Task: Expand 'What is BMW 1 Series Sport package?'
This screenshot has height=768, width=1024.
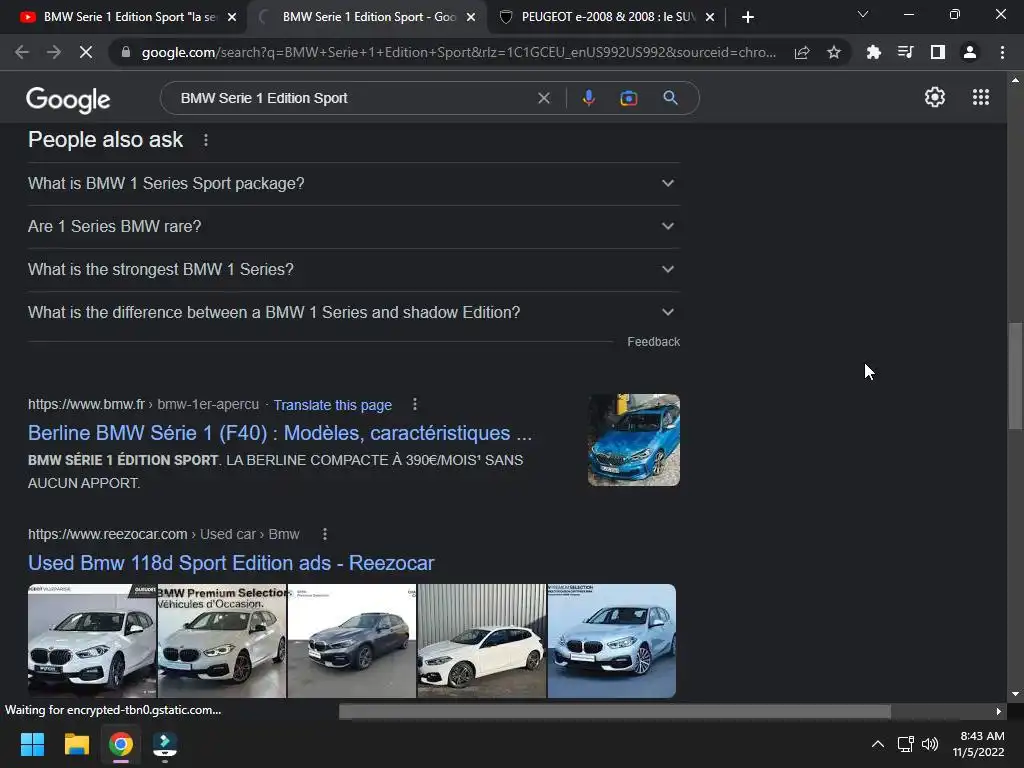Action: coord(353,184)
